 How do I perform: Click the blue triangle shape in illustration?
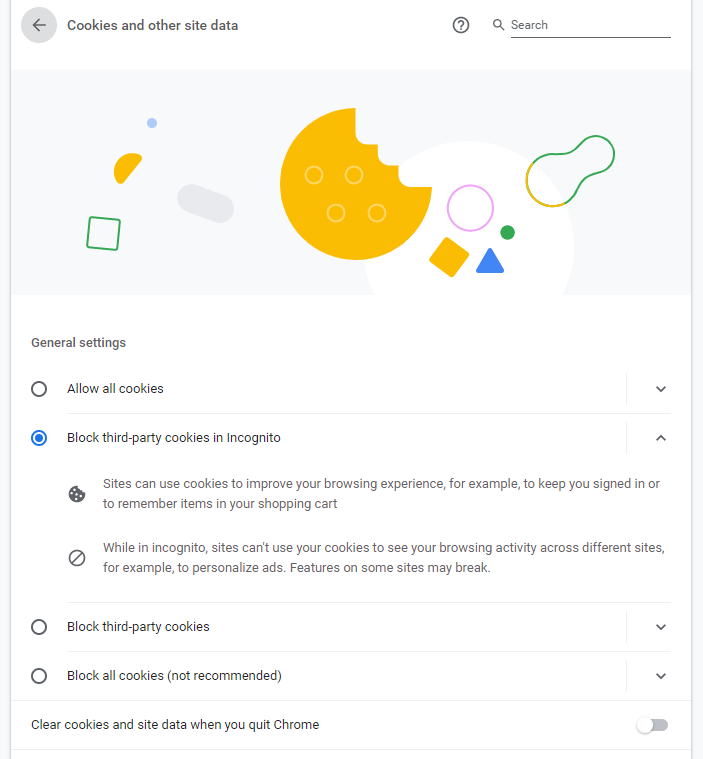click(489, 262)
